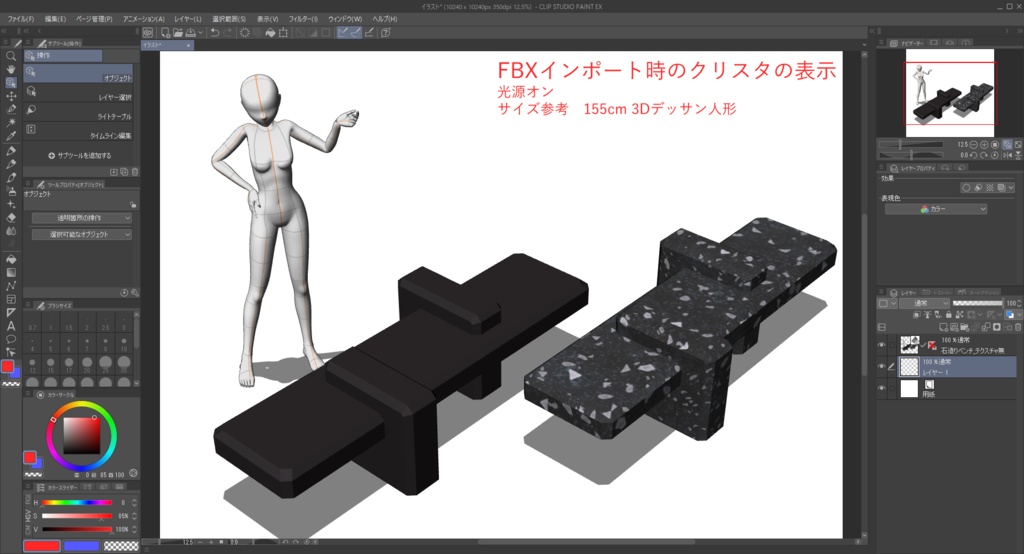
Task: Select 操作 sub tool group
Action: pos(63,56)
